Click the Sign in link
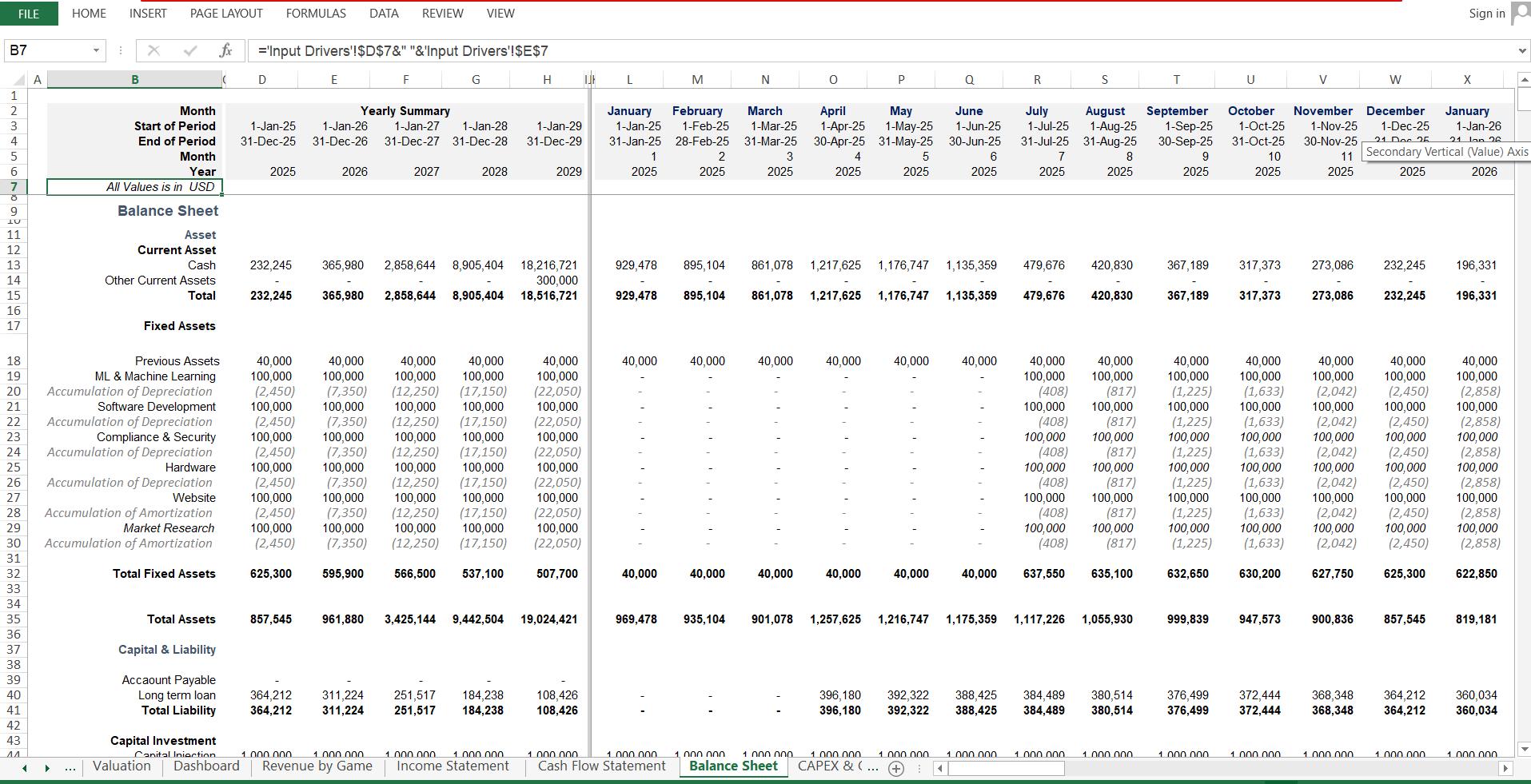Image resolution: width=1531 pixels, height=784 pixels. [1487, 14]
